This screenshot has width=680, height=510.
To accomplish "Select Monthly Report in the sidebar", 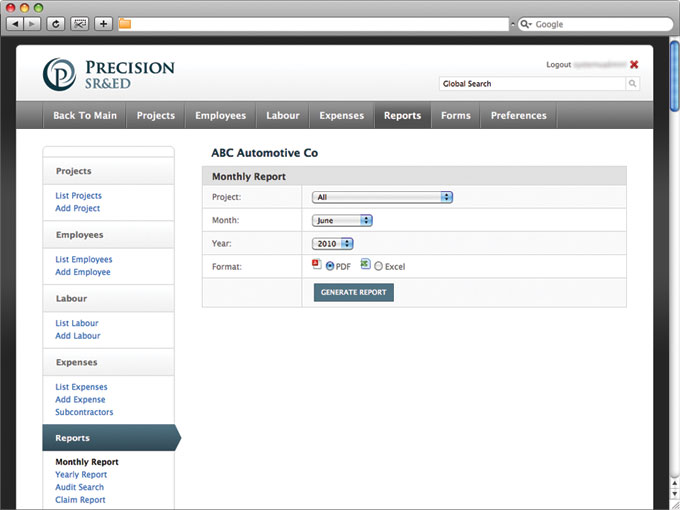I will [x=87, y=462].
